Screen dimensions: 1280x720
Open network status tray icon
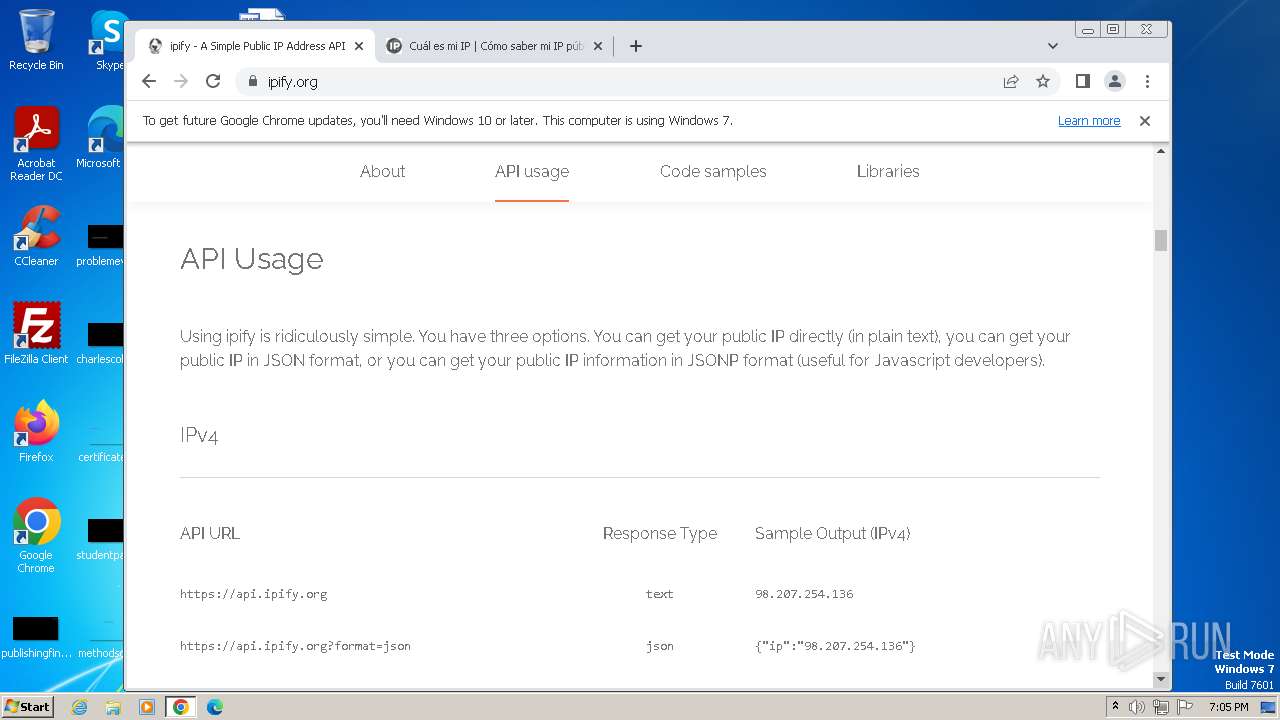[1160, 707]
